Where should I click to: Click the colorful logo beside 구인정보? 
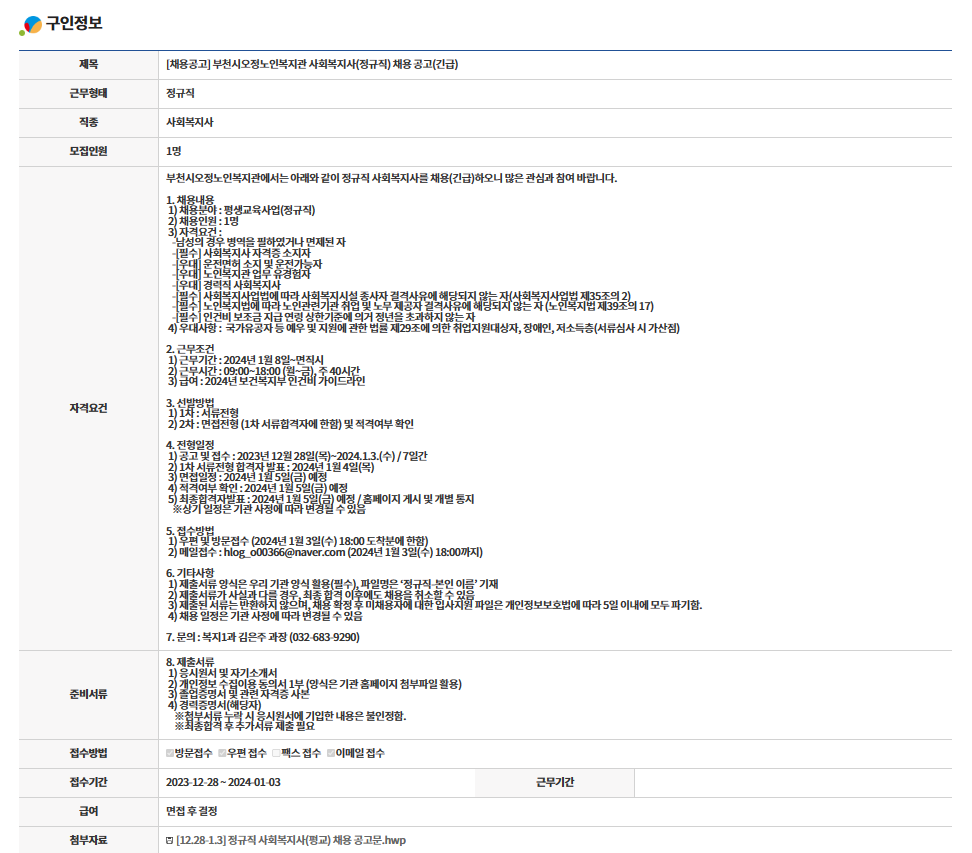[x=30, y=25]
